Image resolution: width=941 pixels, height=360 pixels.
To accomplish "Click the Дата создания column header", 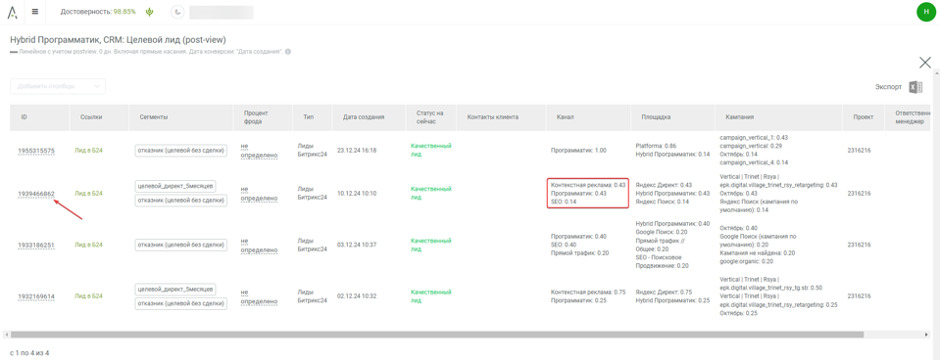I will [x=364, y=117].
